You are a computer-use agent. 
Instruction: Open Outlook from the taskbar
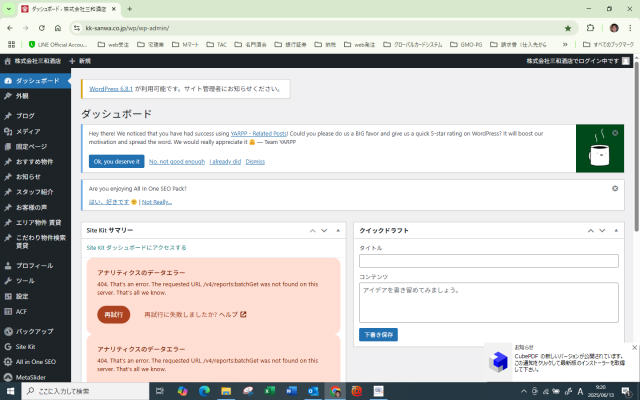click(x=313, y=391)
